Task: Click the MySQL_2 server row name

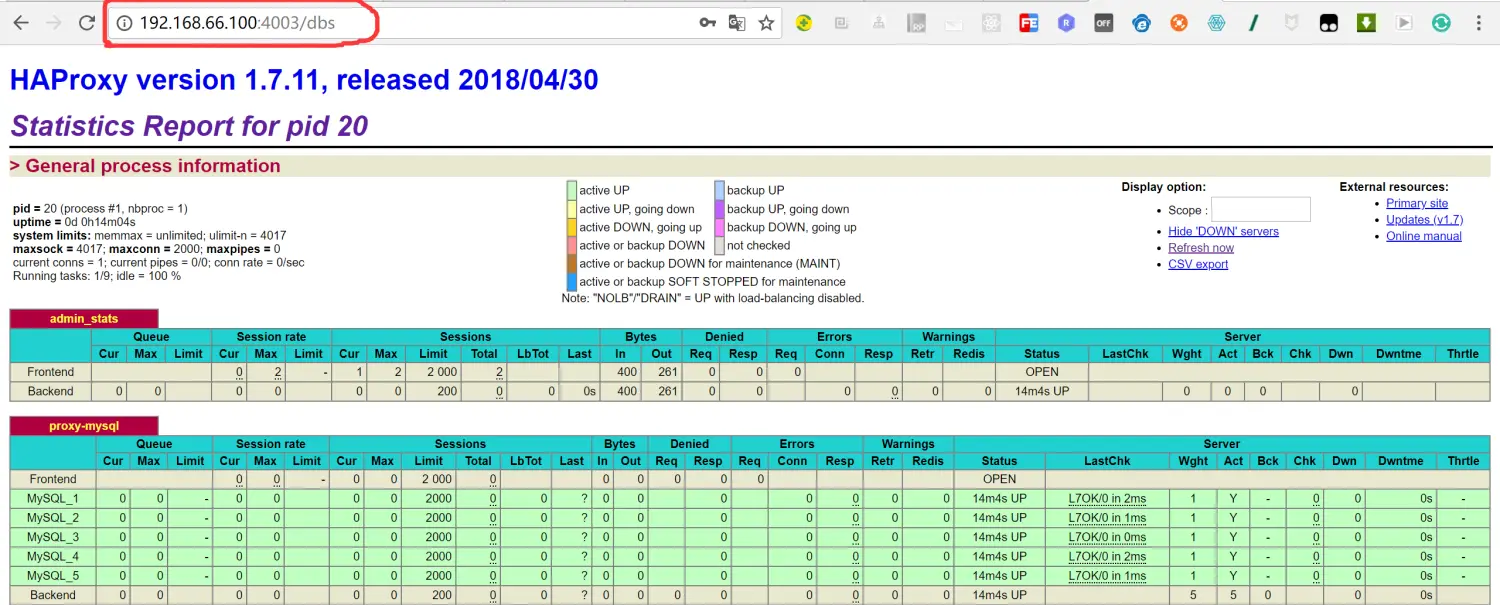Action: pos(53,518)
